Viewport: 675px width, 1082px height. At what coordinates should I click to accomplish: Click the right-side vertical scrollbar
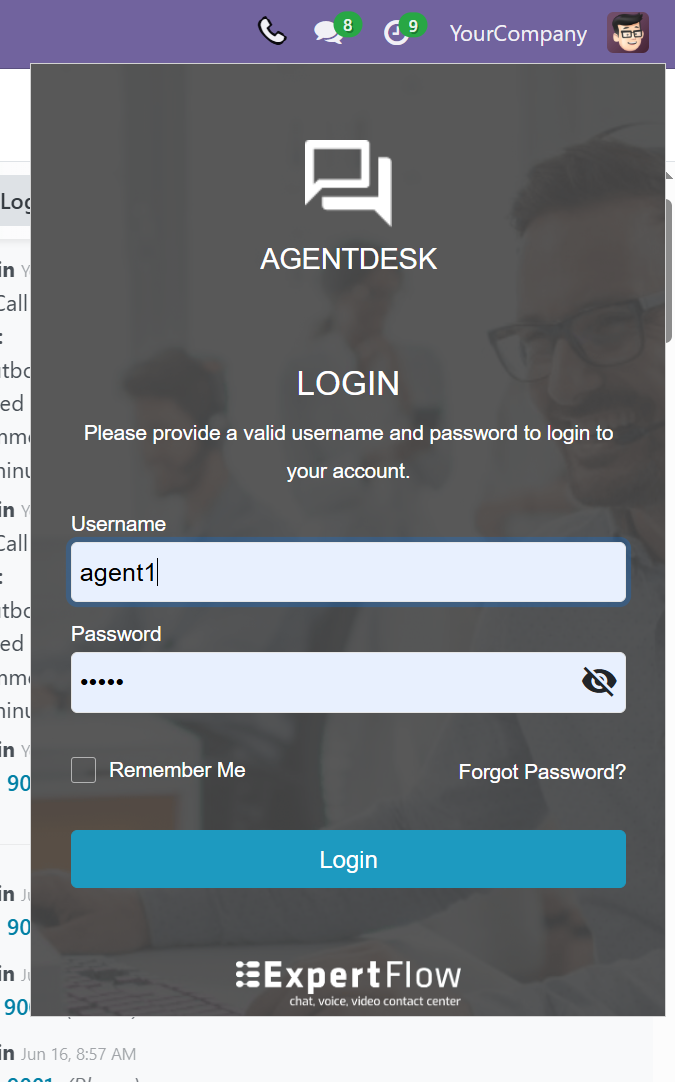pos(668,270)
